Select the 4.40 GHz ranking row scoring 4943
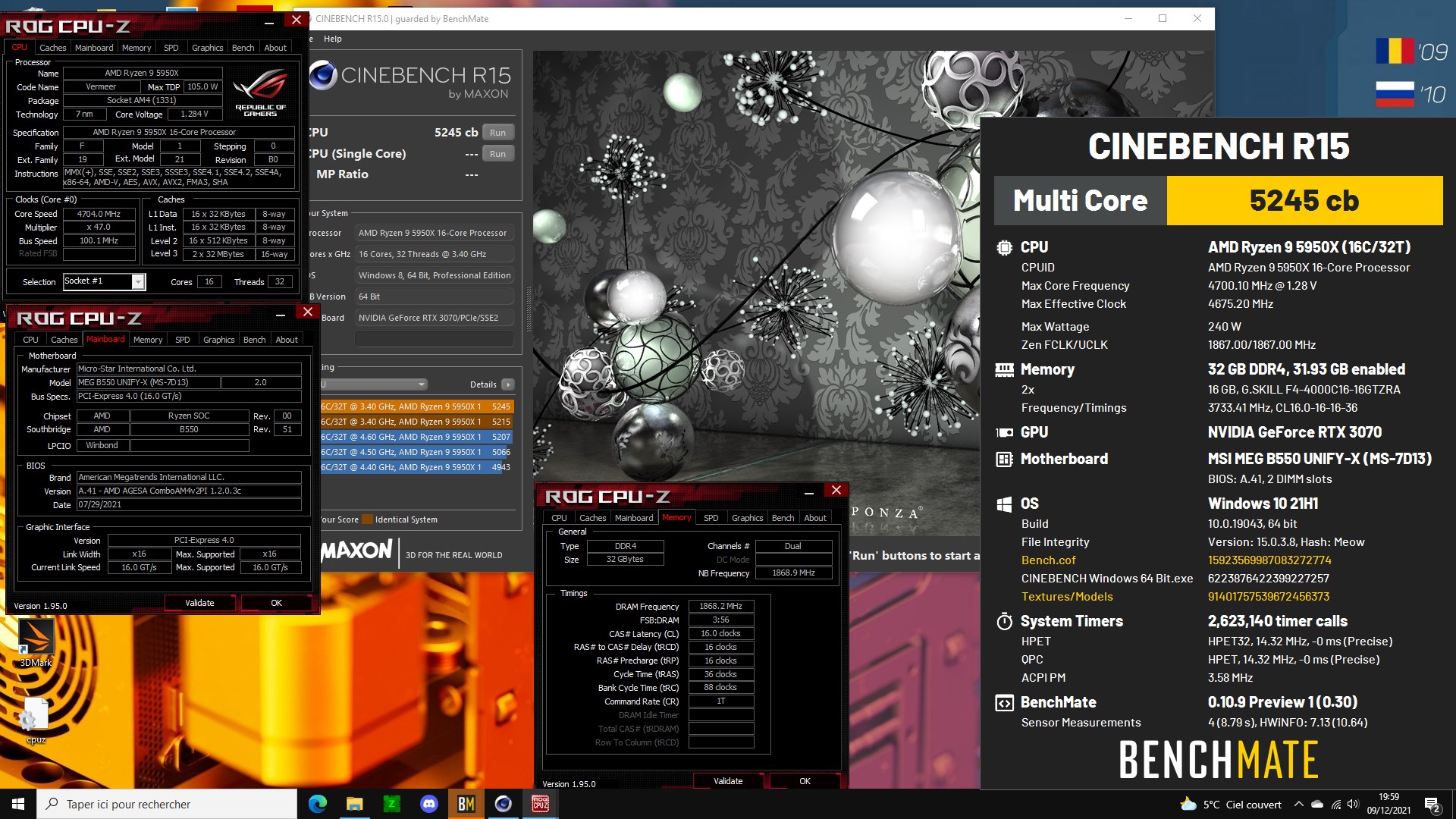 416,467
